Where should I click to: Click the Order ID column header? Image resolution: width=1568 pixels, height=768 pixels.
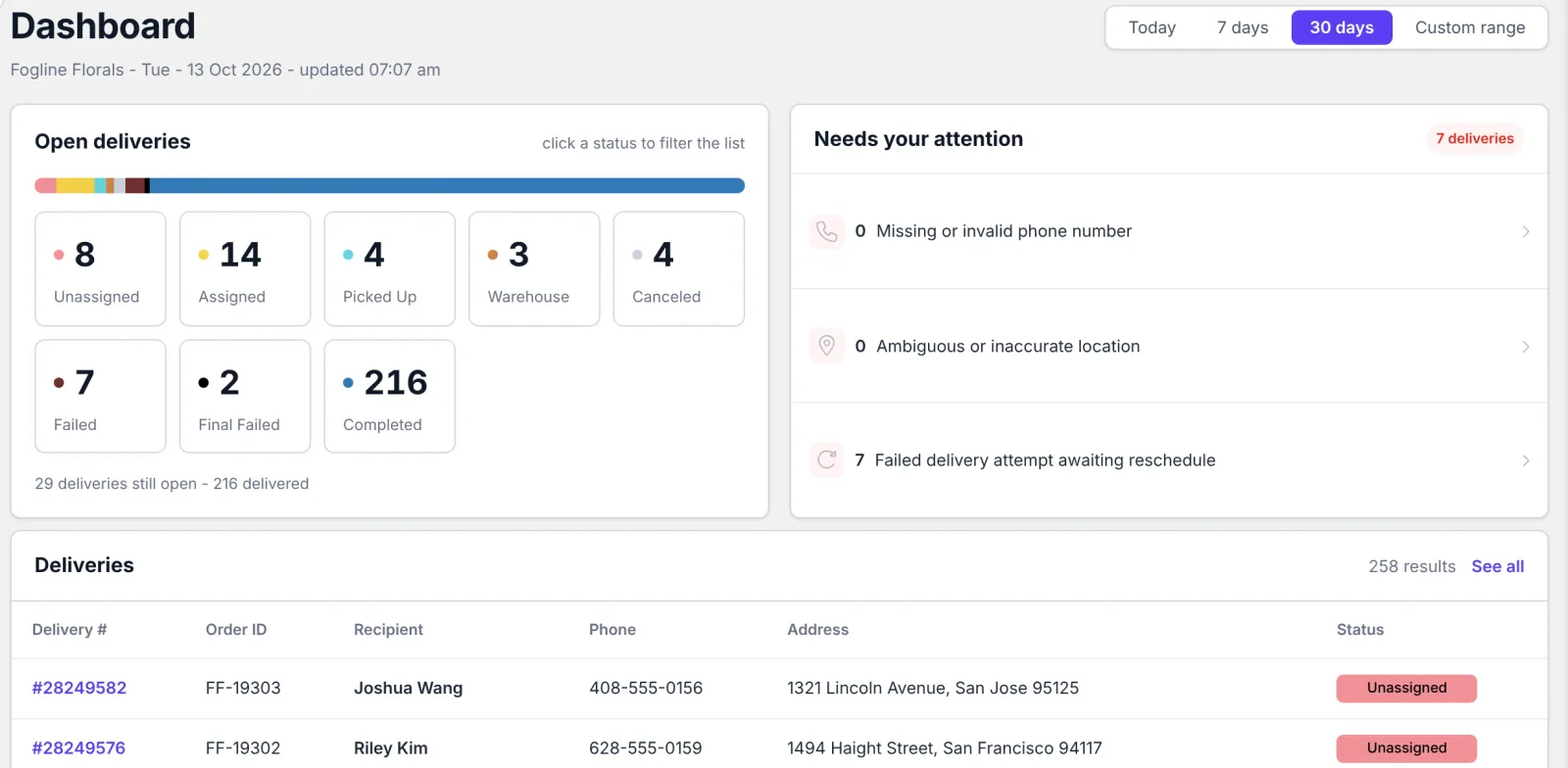click(236, 630)
